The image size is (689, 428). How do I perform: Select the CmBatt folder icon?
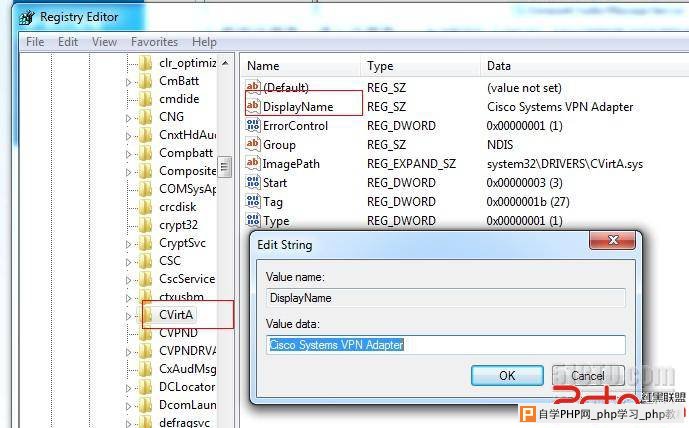pyautogui.click(x=145, y=81)
